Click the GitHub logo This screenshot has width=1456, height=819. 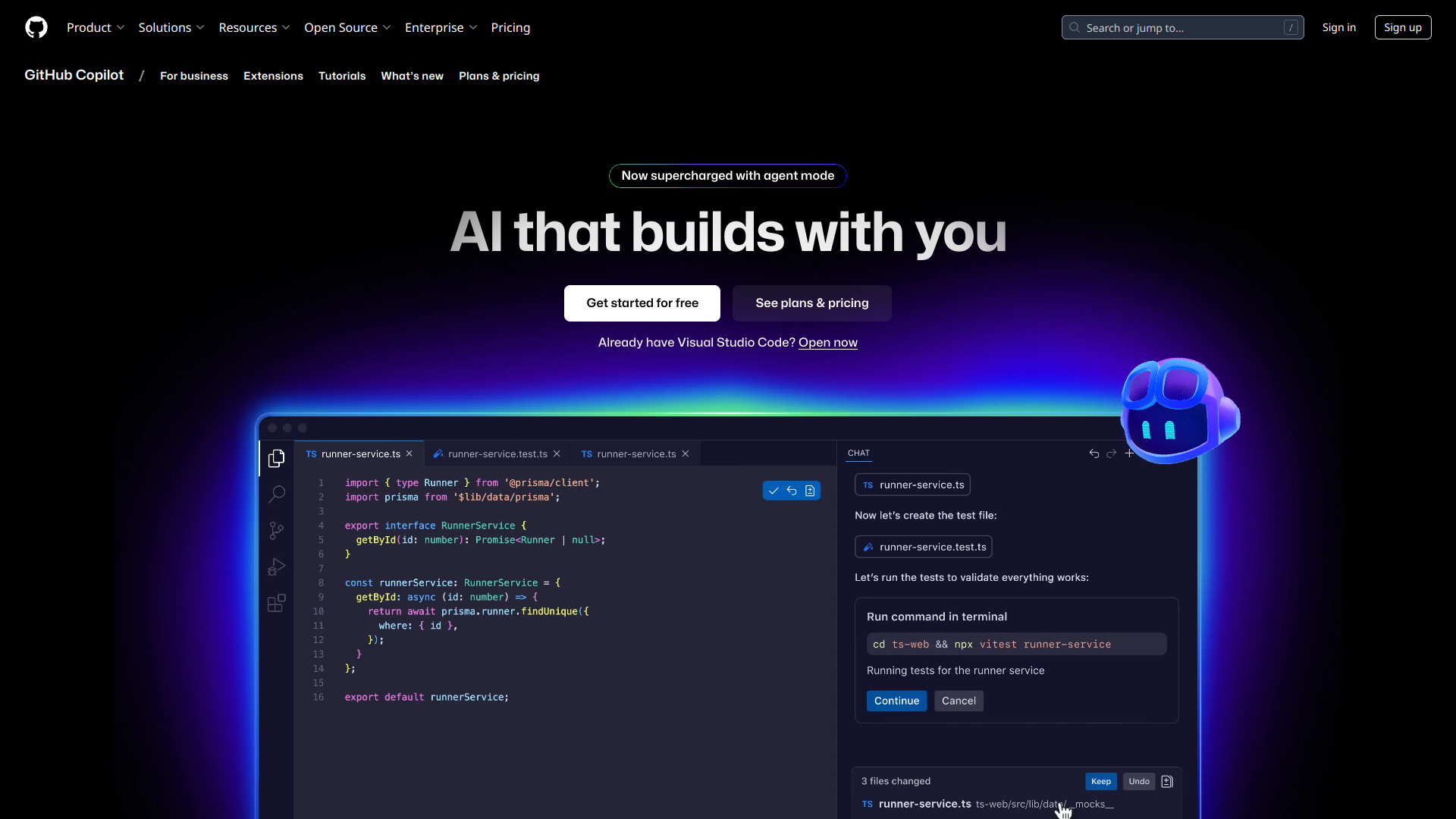36,27
